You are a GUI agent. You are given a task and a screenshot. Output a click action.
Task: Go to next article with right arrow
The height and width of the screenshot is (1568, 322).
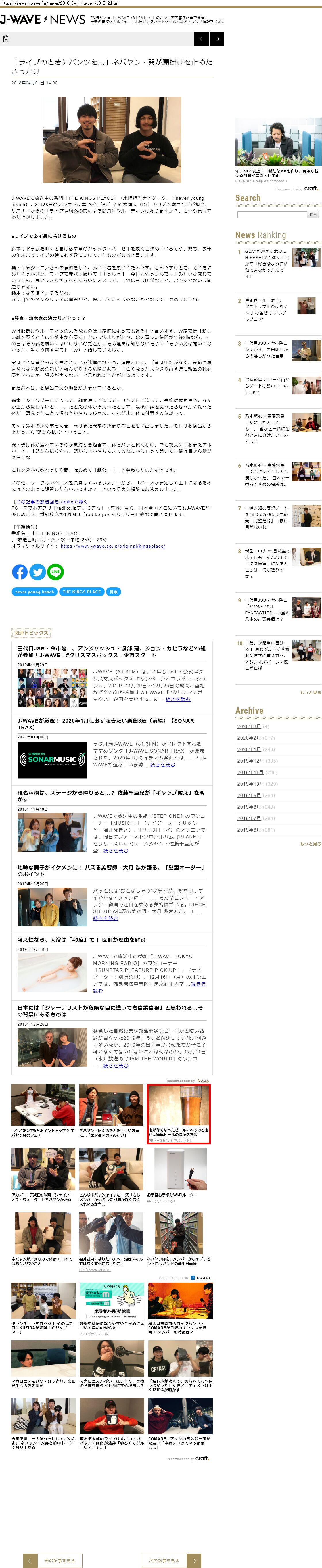pyautogui.click(x=217, y=39)
